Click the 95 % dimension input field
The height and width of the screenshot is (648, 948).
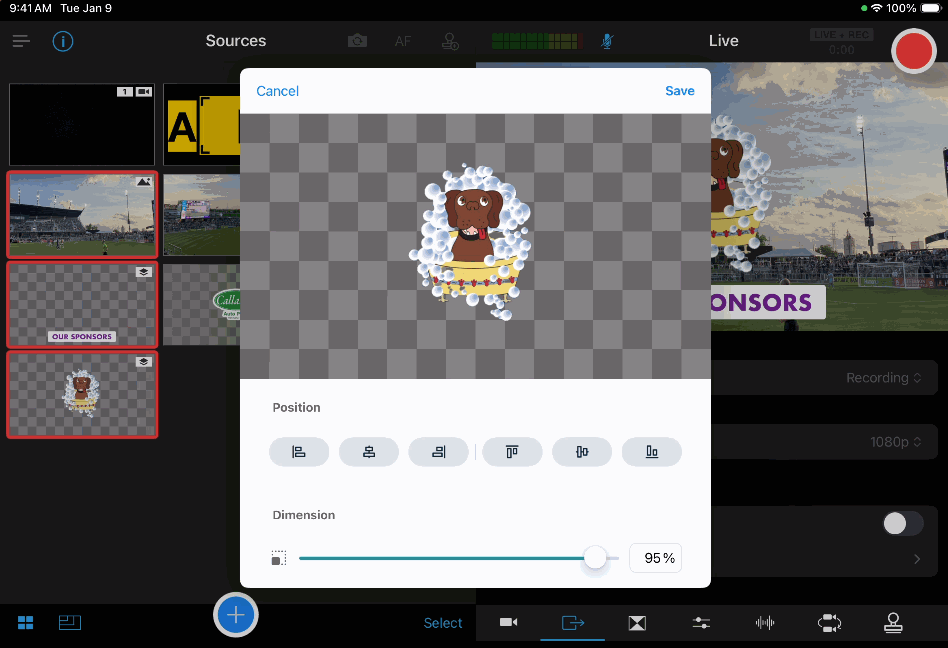pyautogui.click(x=656, y=558)
